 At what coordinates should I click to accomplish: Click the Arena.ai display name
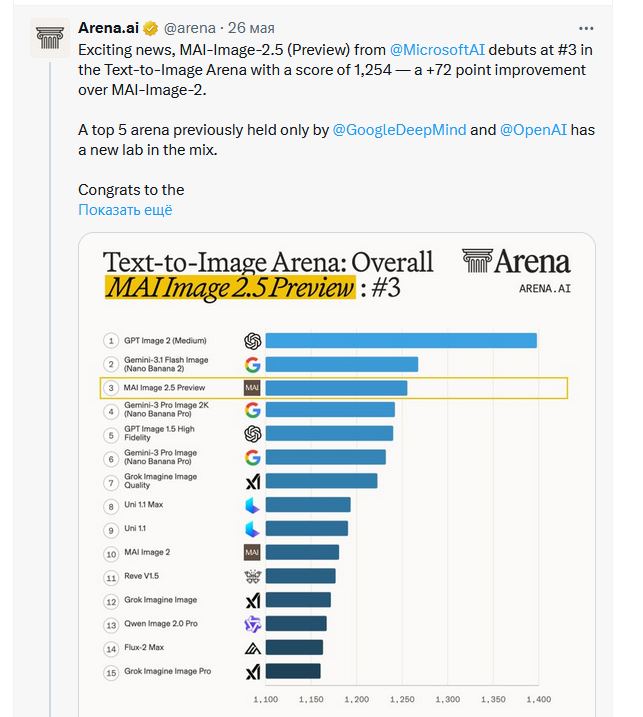tap(108, 28)
